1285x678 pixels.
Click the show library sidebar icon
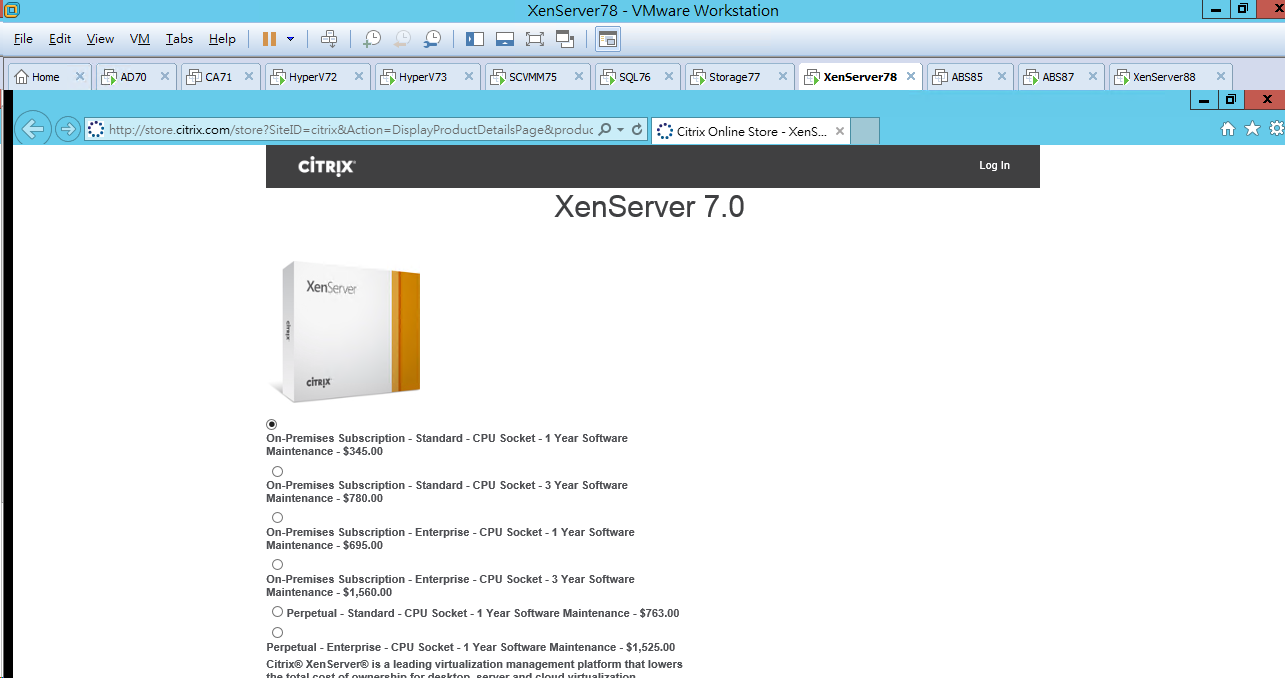click(x=475, y=39)
